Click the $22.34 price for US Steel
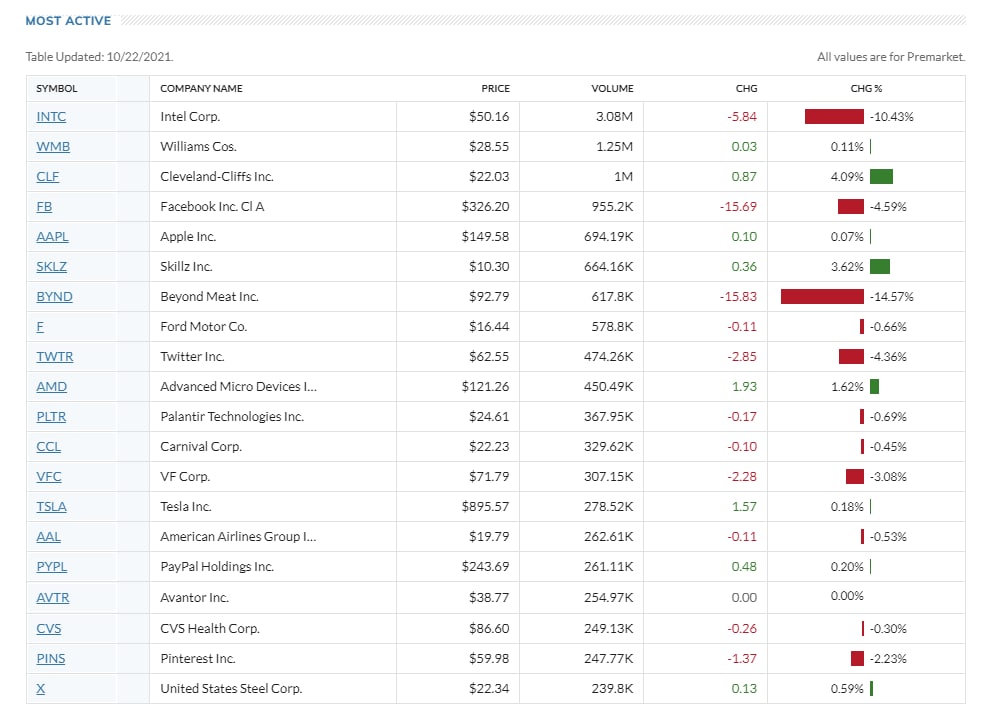 coord(489,689)
